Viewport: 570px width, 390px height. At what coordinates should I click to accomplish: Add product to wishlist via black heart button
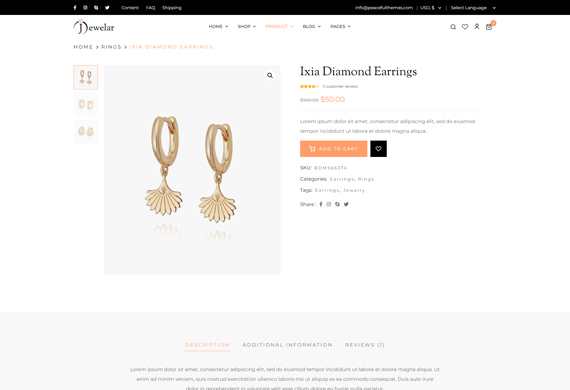point(378,149)
